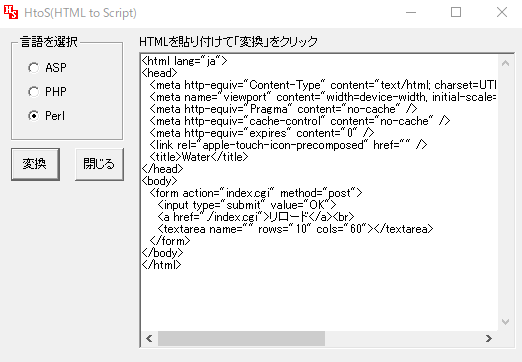Click the horizontal scrollbar thumb
The height and width of the screenshot is (362, 522).
tap(241, 339)
